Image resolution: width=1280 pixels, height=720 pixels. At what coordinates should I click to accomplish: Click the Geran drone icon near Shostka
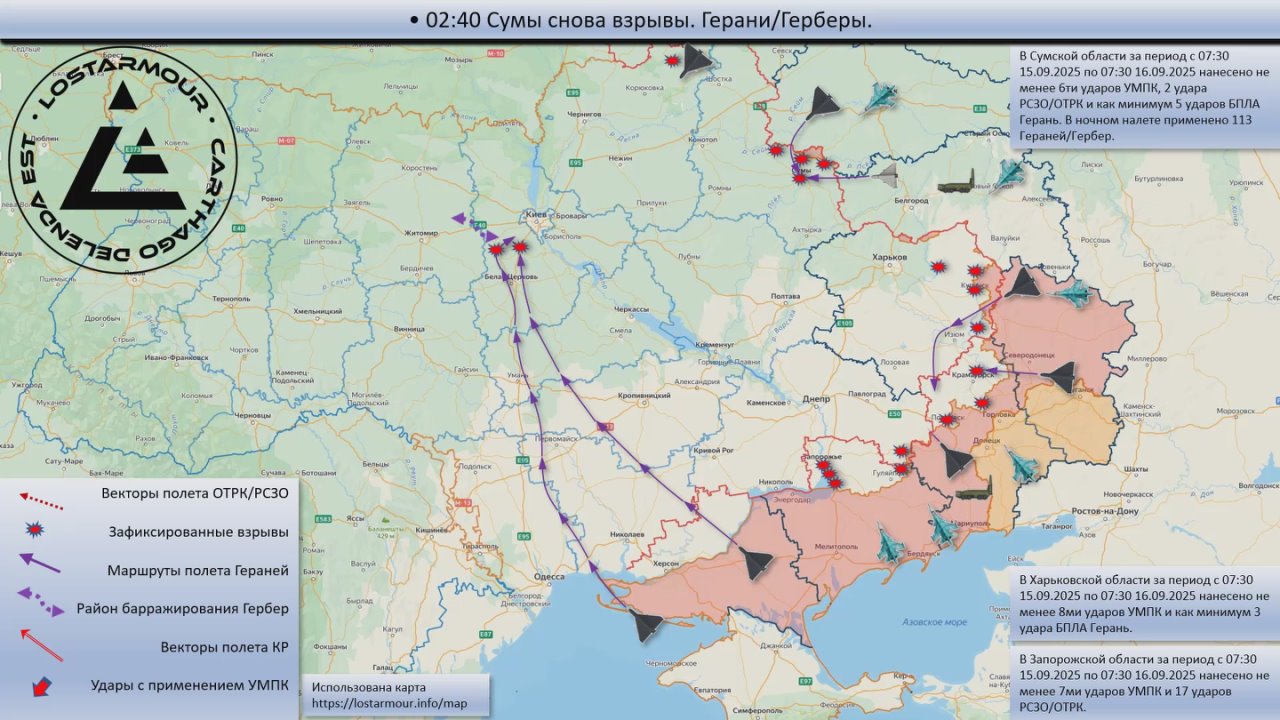point(696,61)
